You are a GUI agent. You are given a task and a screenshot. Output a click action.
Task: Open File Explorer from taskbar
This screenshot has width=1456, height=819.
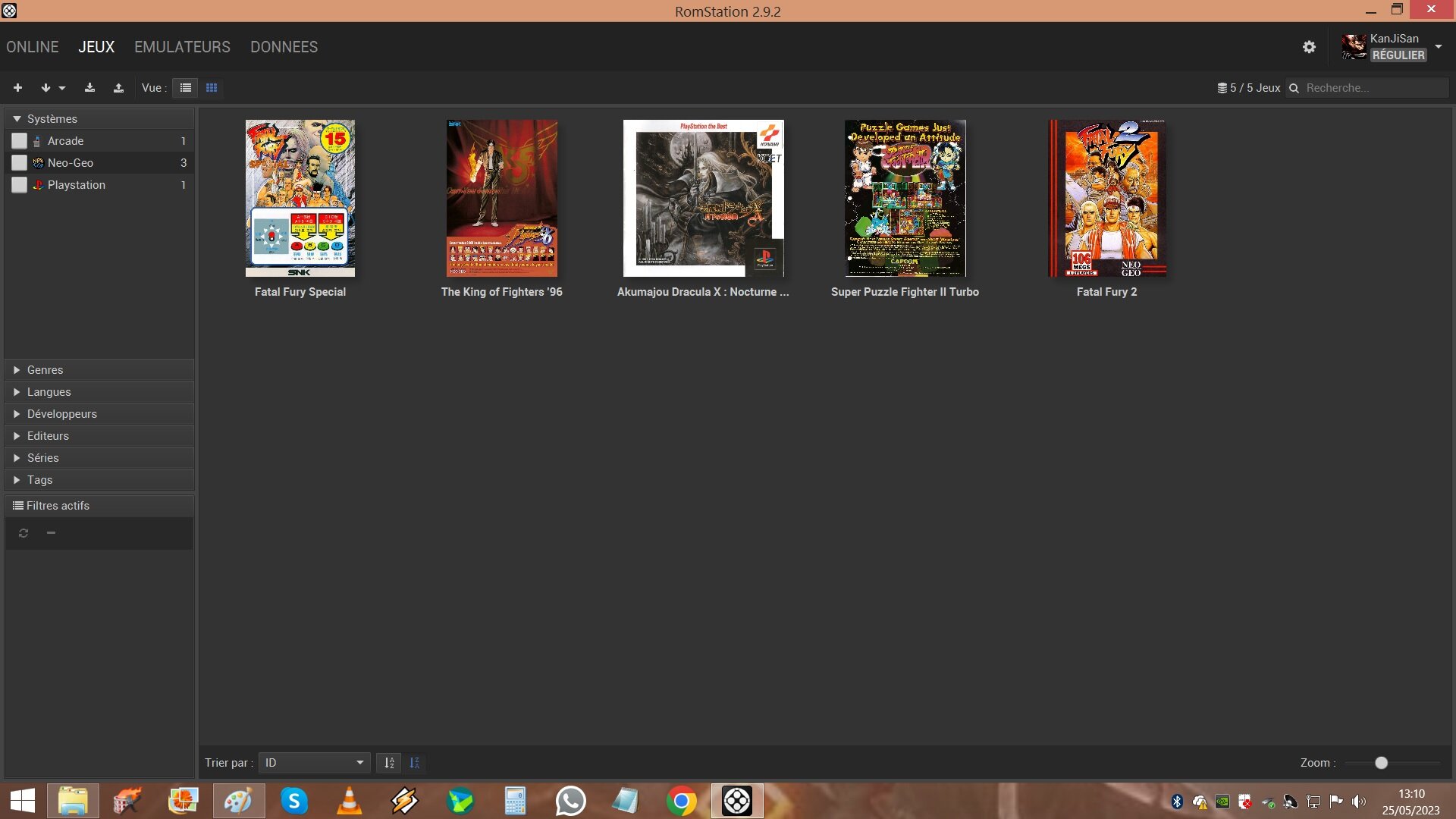point(73,801)
